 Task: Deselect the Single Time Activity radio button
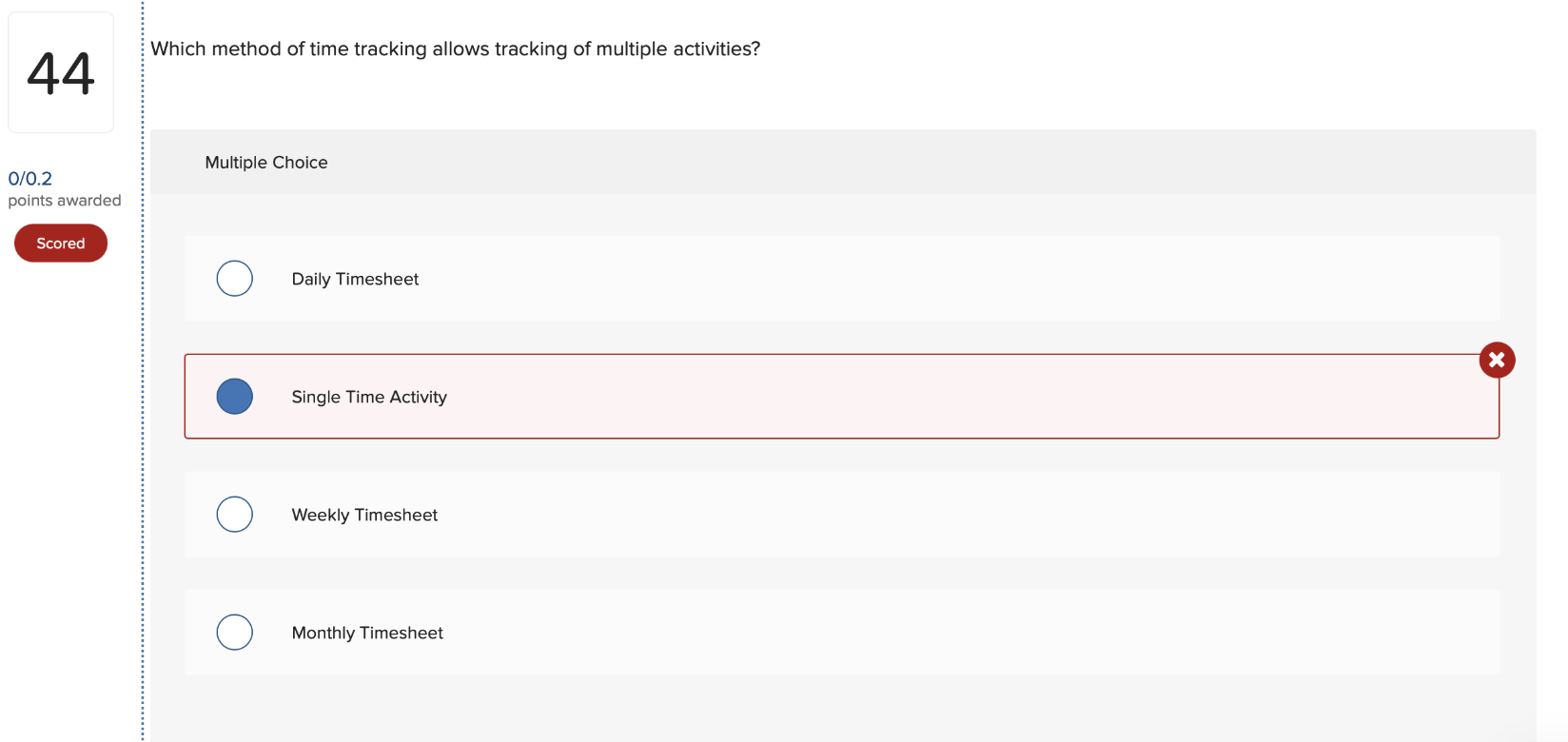(x=234, y=396)
